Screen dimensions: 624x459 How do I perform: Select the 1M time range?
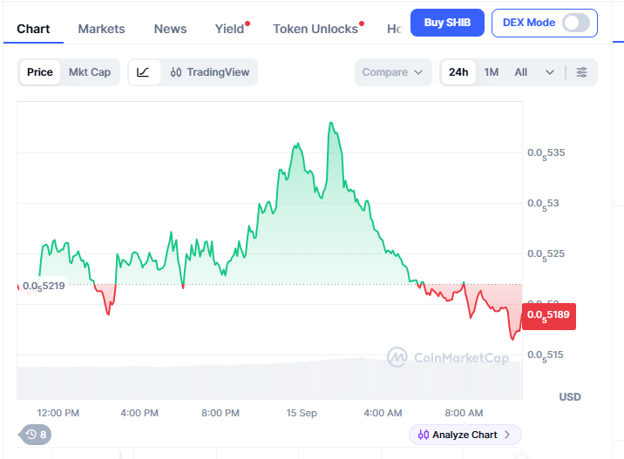point(491,72)
